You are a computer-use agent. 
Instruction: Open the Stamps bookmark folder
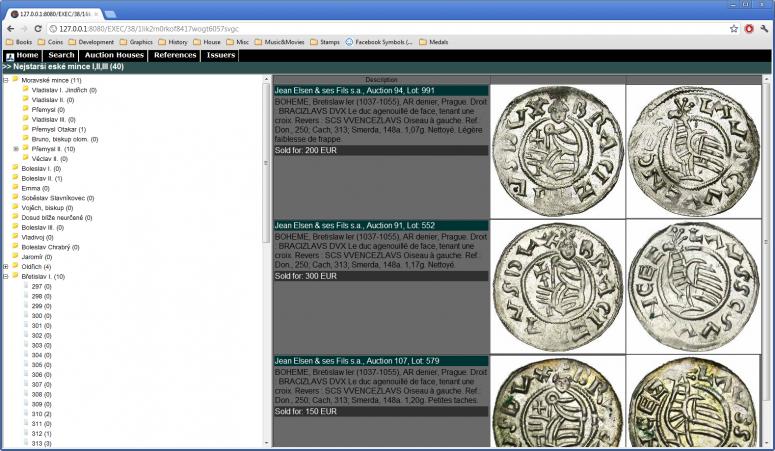coord(325,42)
